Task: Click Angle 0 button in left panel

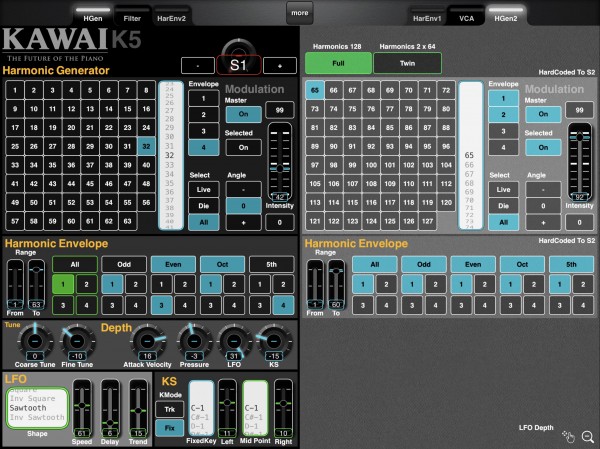Action: (x=243, y=206)
